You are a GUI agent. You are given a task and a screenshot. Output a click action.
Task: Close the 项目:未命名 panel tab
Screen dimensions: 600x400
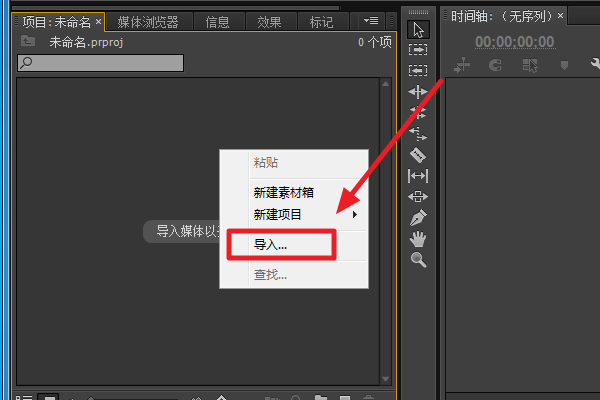(x=98, y=22)
